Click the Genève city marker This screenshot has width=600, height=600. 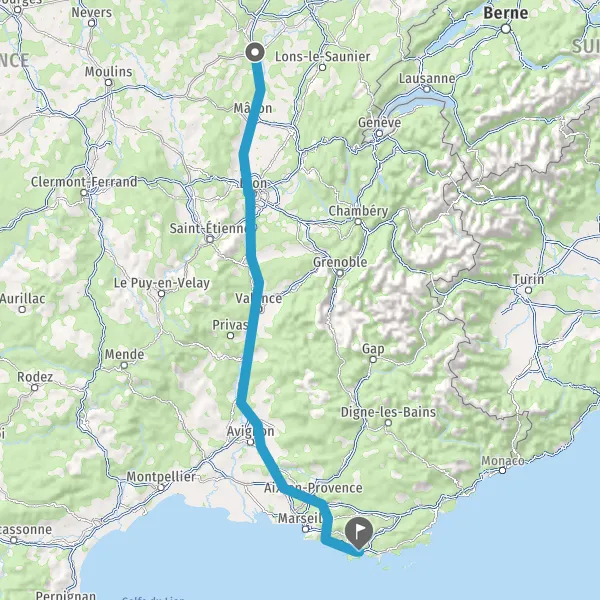pyautogui.click(x=379, y=134)
